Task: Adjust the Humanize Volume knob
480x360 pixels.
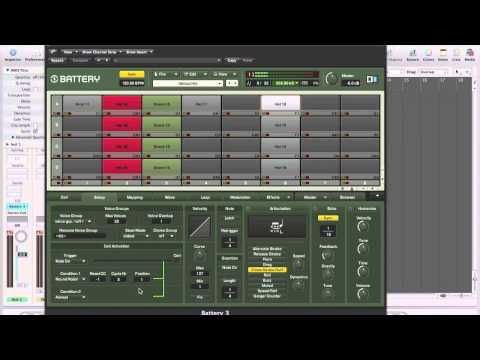Action: pos(363,294)
